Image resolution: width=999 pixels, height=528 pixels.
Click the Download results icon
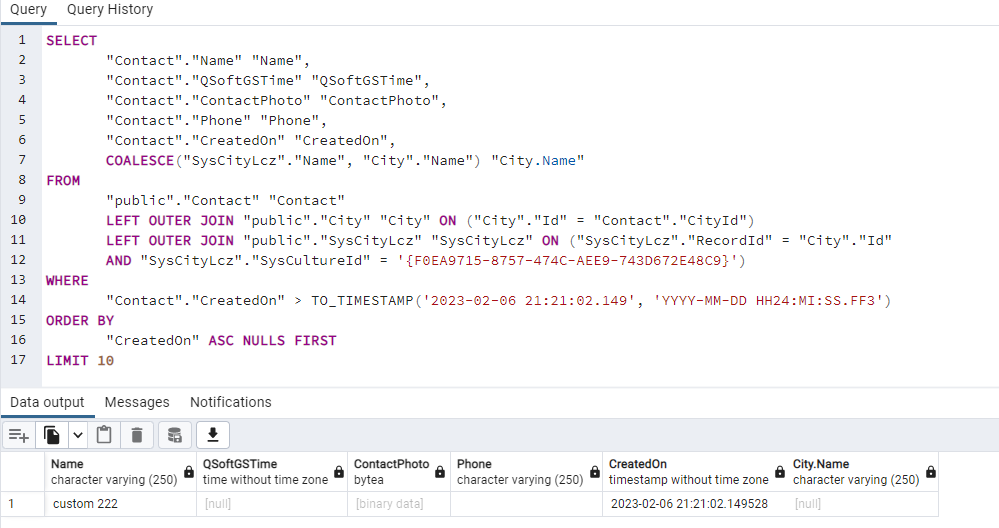213,436
